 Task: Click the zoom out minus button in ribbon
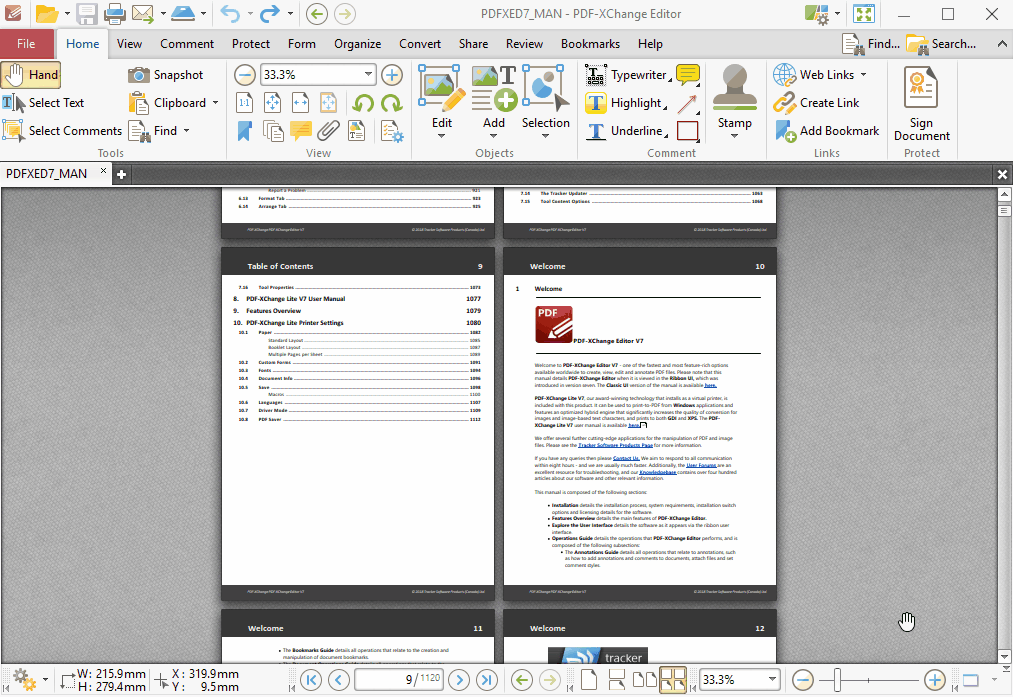tap(244, 75)
